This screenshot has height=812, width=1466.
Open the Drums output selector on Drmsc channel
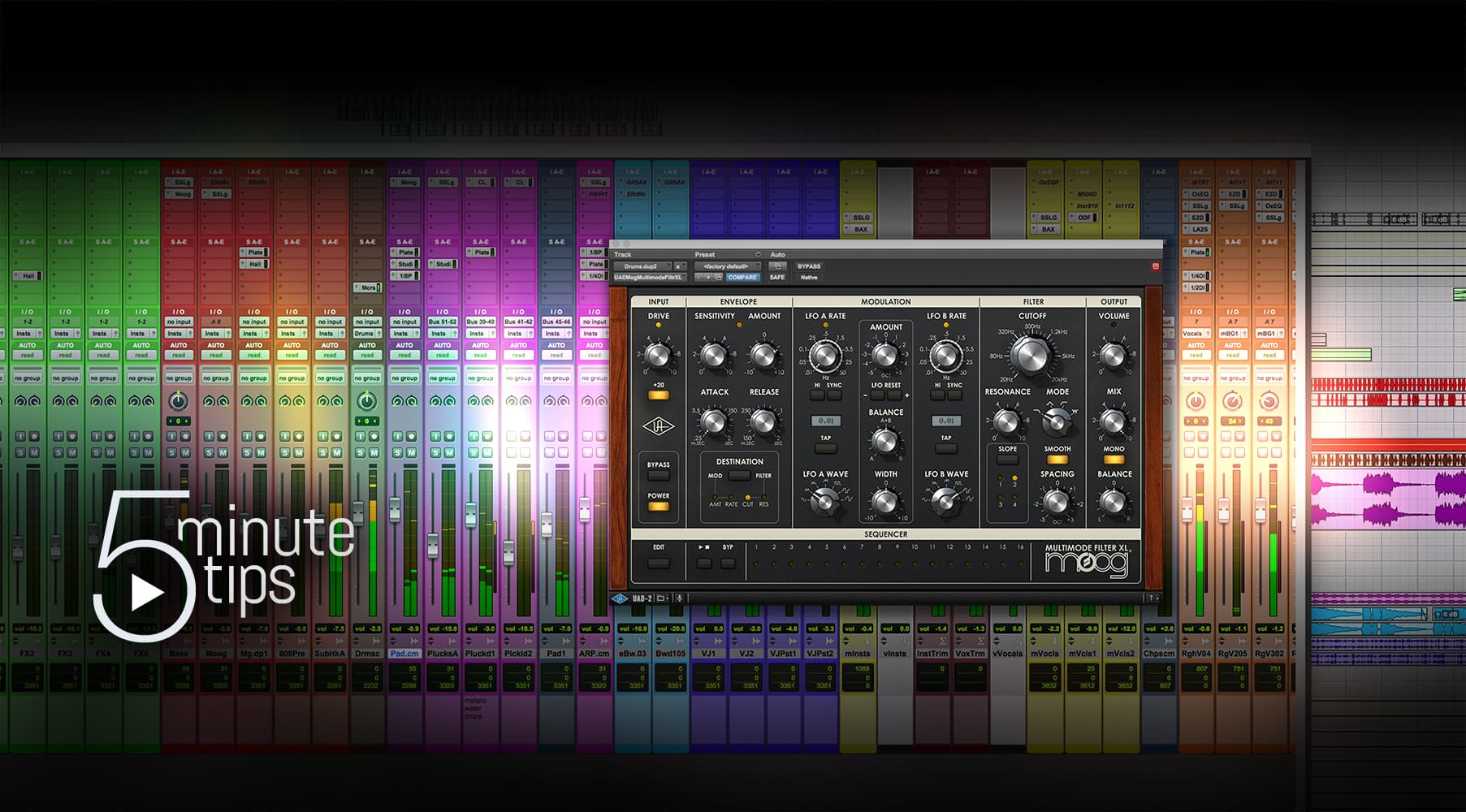coord(367,334)
